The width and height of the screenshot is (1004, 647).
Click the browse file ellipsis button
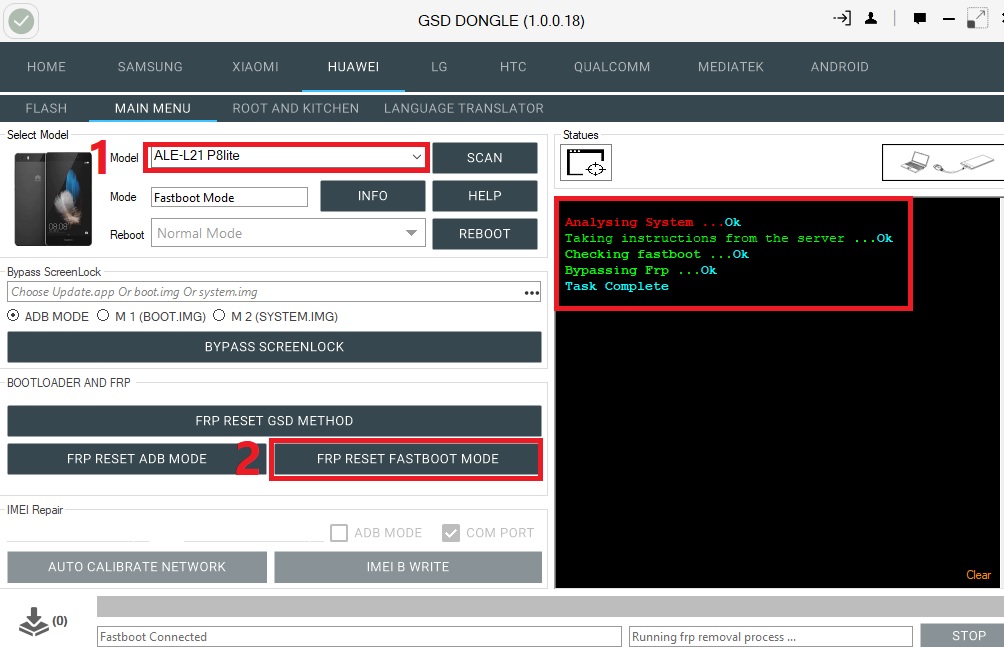pyautogui.click(x=531, y=293)
